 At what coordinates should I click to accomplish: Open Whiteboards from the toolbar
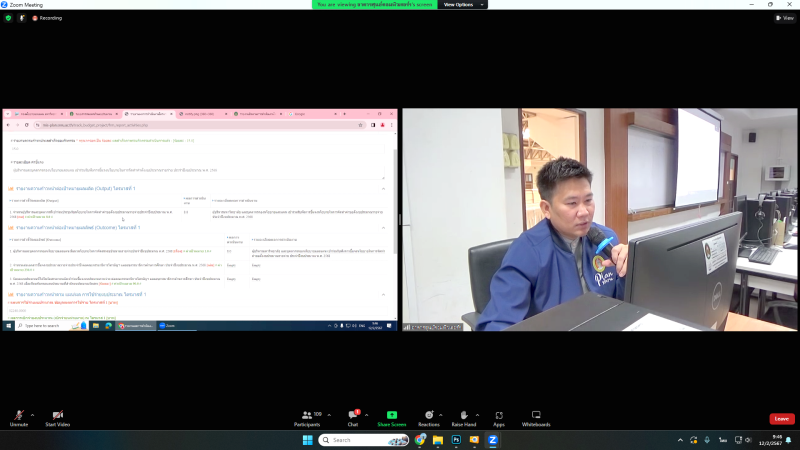point(536,416)
